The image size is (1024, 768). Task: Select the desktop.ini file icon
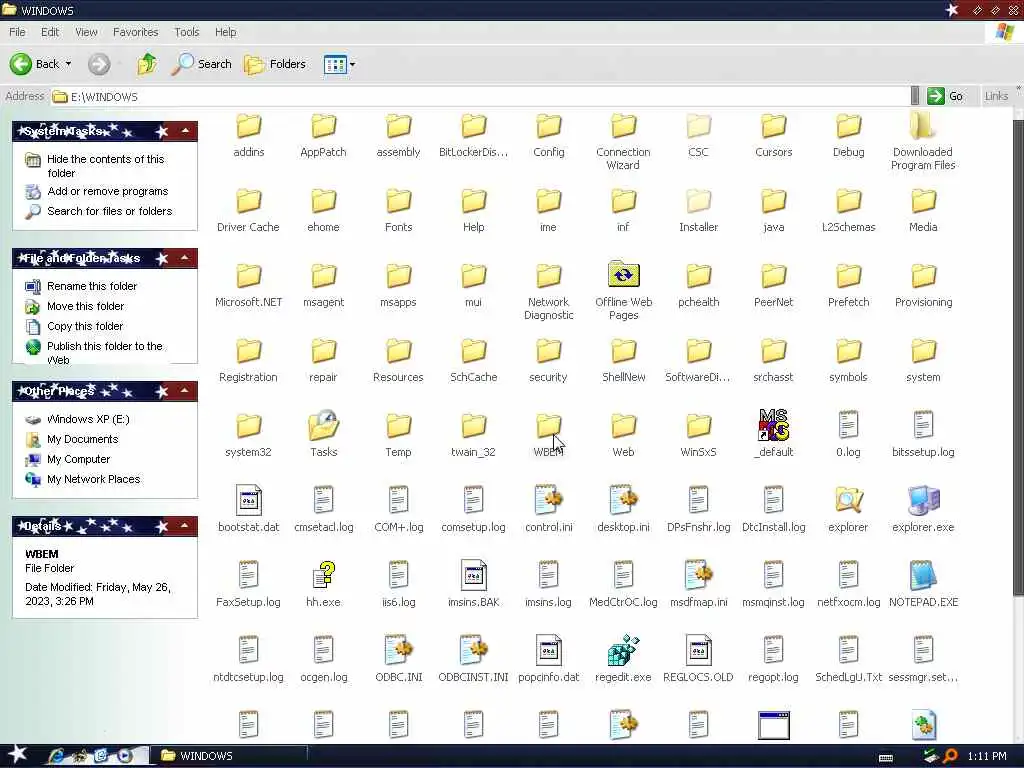coord(623,500)
